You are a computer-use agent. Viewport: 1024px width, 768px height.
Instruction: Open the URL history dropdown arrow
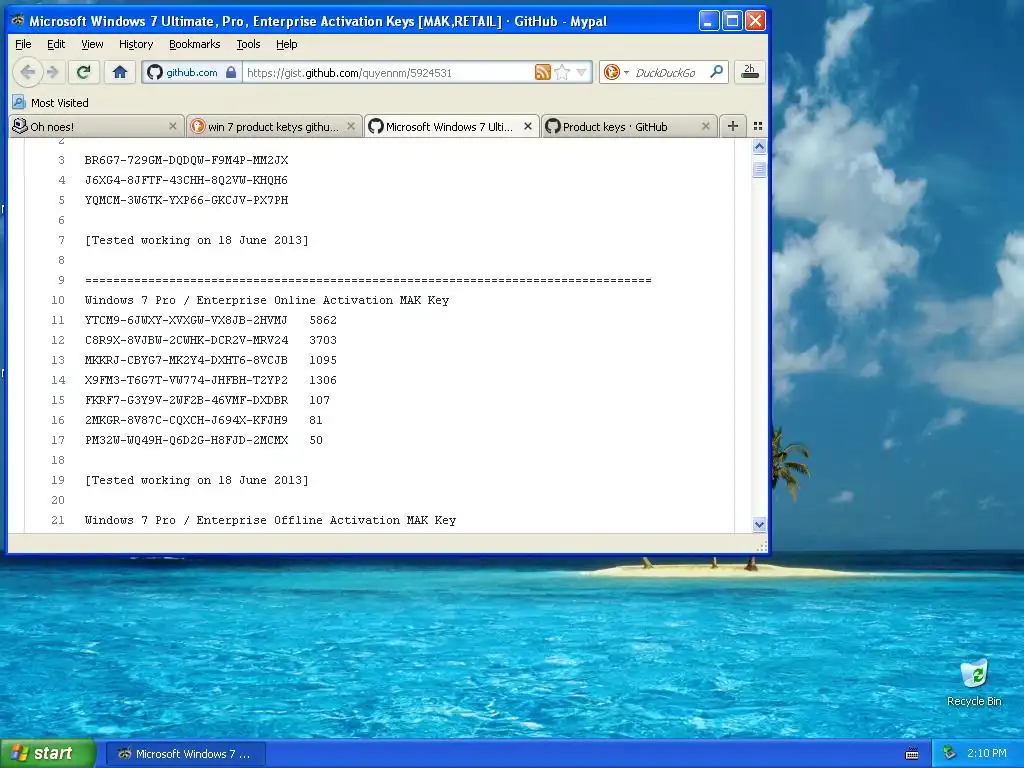click(x=581, y=72)
